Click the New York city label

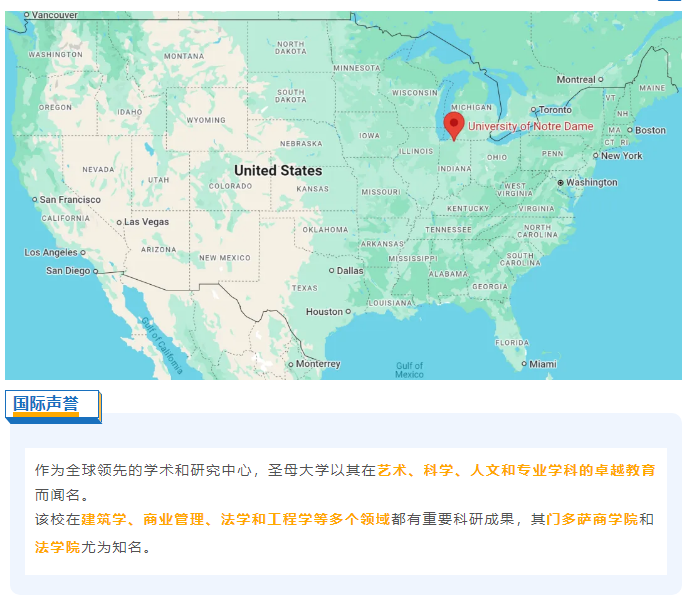point(621,156)
